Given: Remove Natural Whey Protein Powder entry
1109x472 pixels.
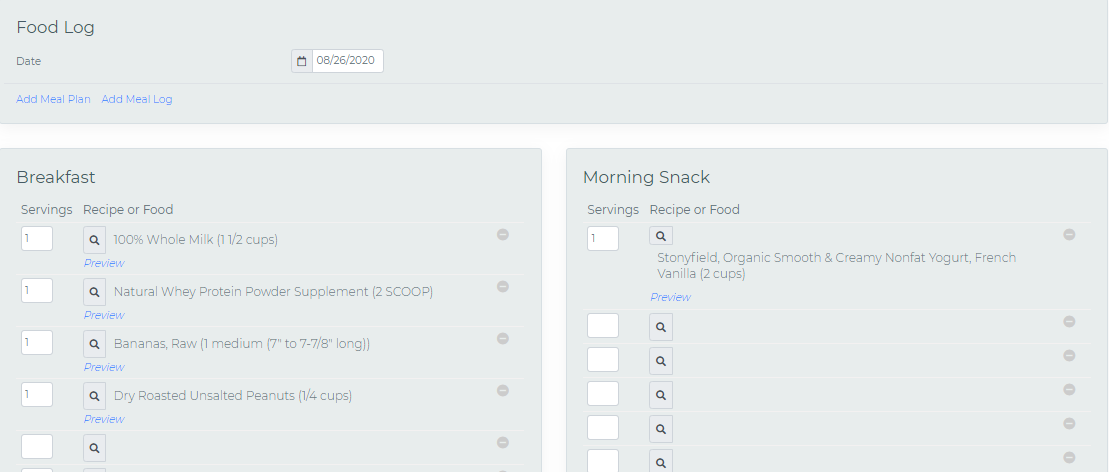Looking at the screenshot, I should (x=503, y=287).
